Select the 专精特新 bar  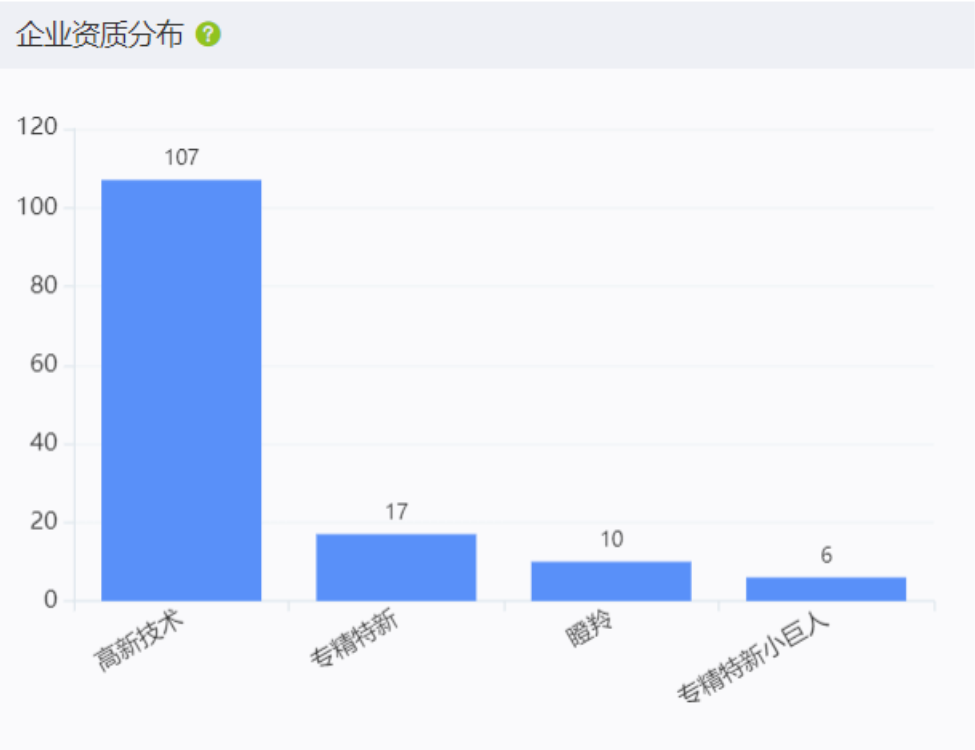tap(396, 567)
